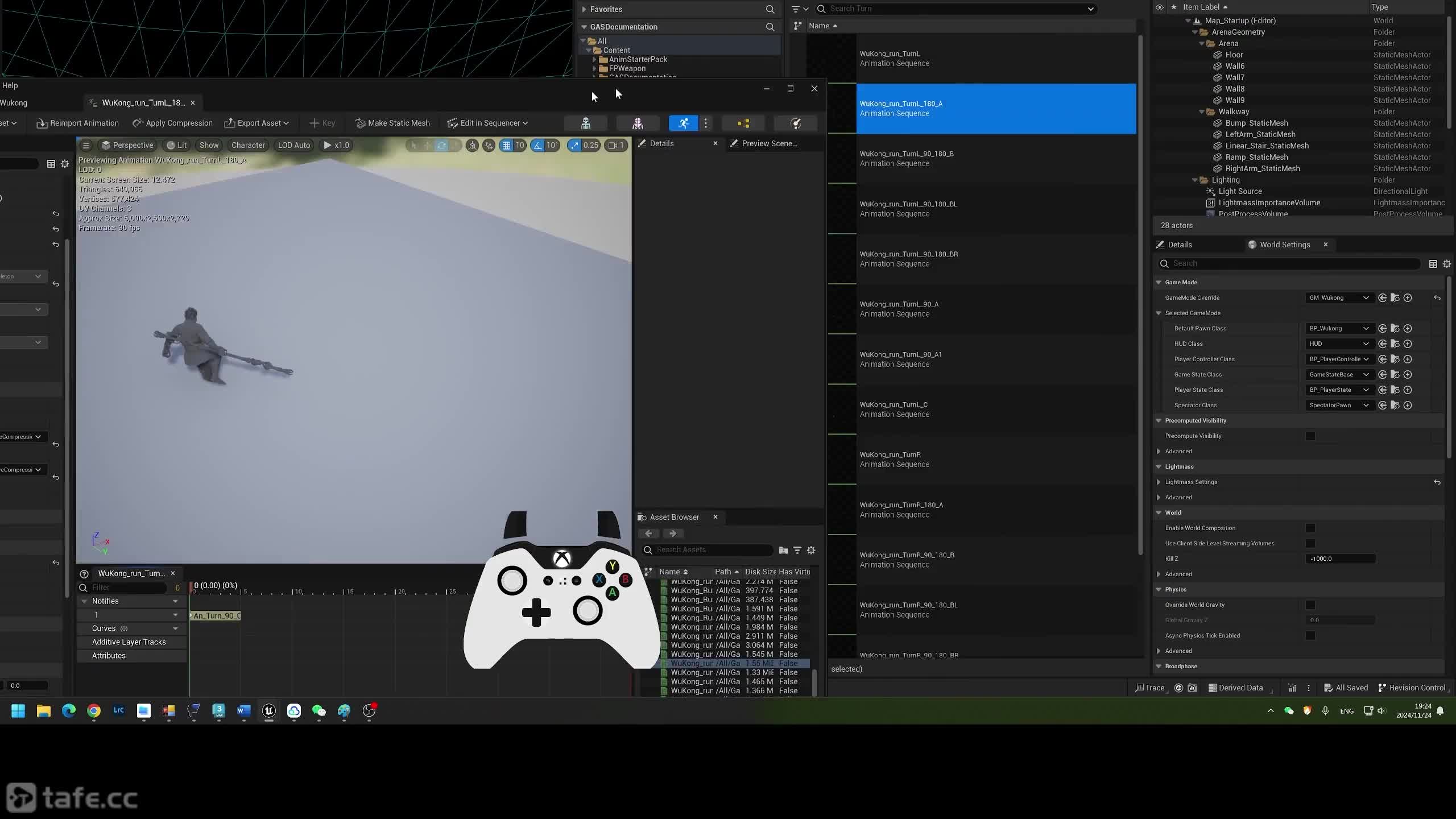Open HUD Class dropdown

point(1339,344)
